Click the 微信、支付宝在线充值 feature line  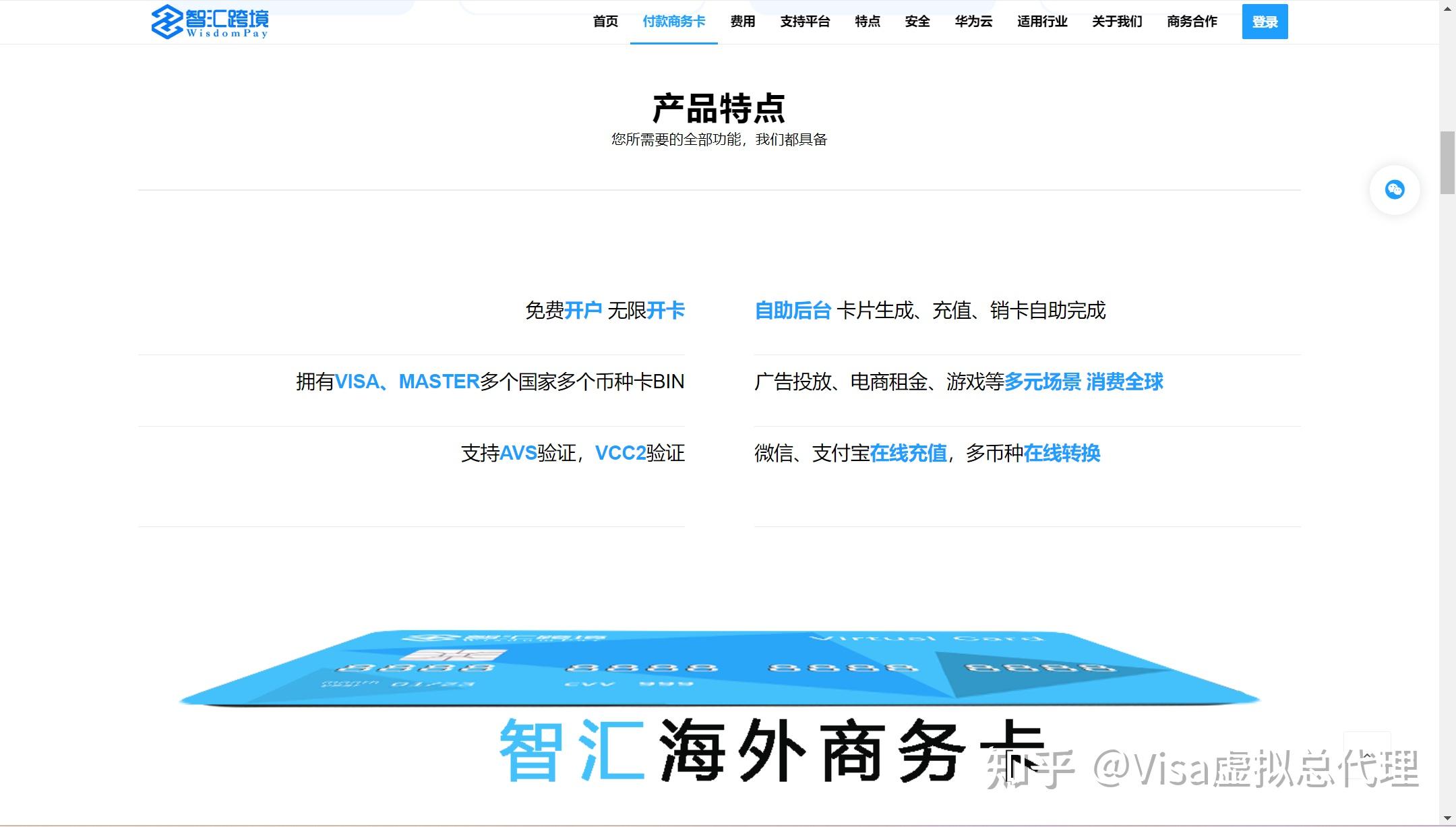click(928, 454)
